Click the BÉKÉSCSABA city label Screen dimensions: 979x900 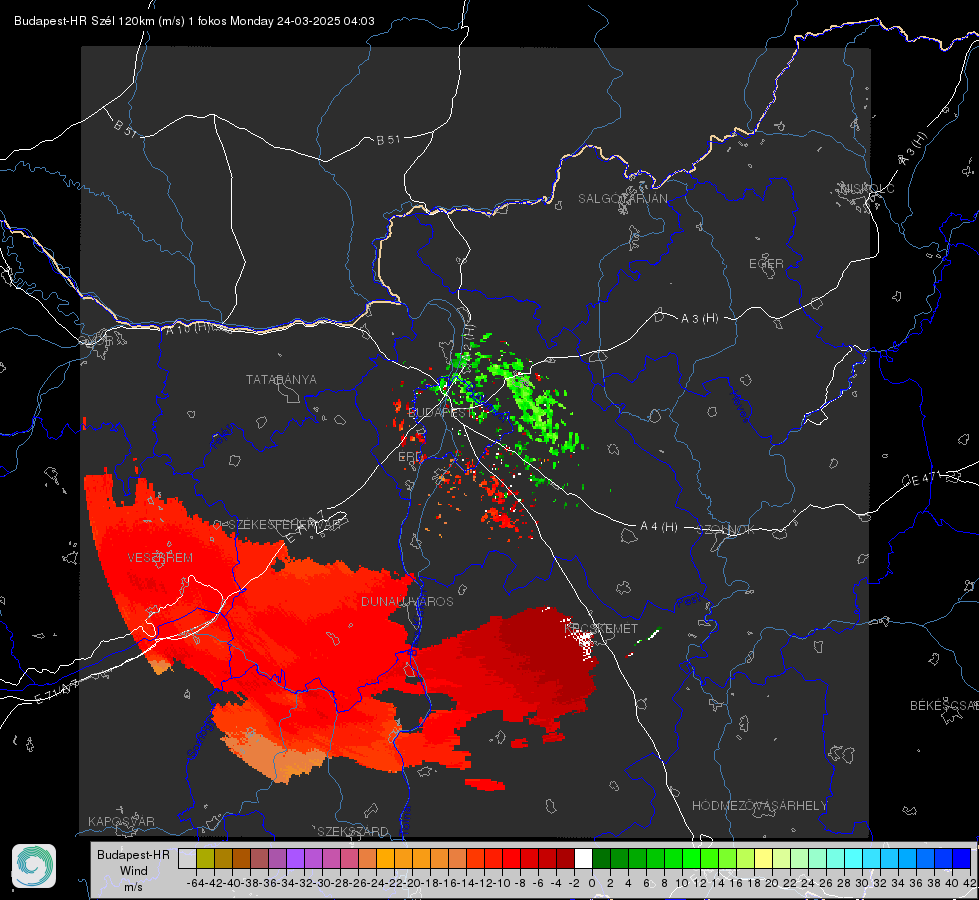pyautogui.click(x=944, y=706)
